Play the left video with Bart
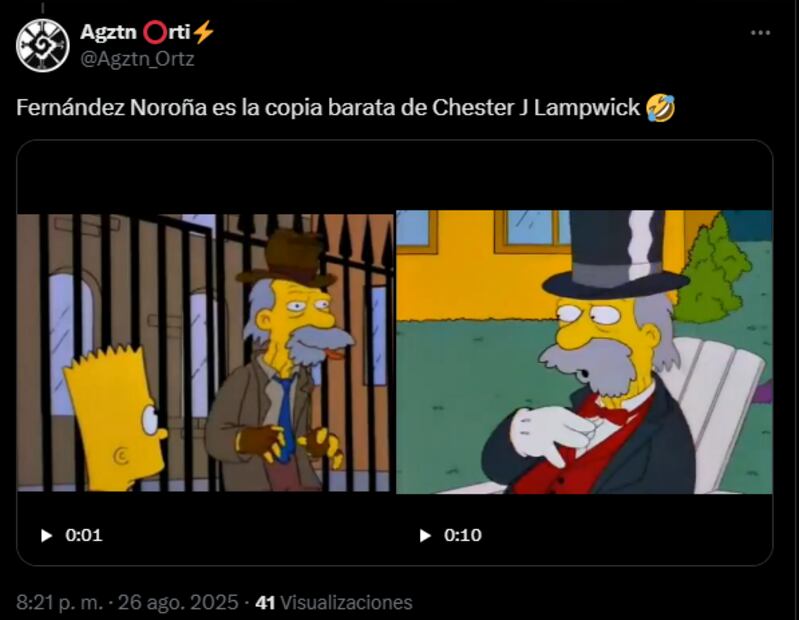Screen dimensions: 799x620 [46, 535]
